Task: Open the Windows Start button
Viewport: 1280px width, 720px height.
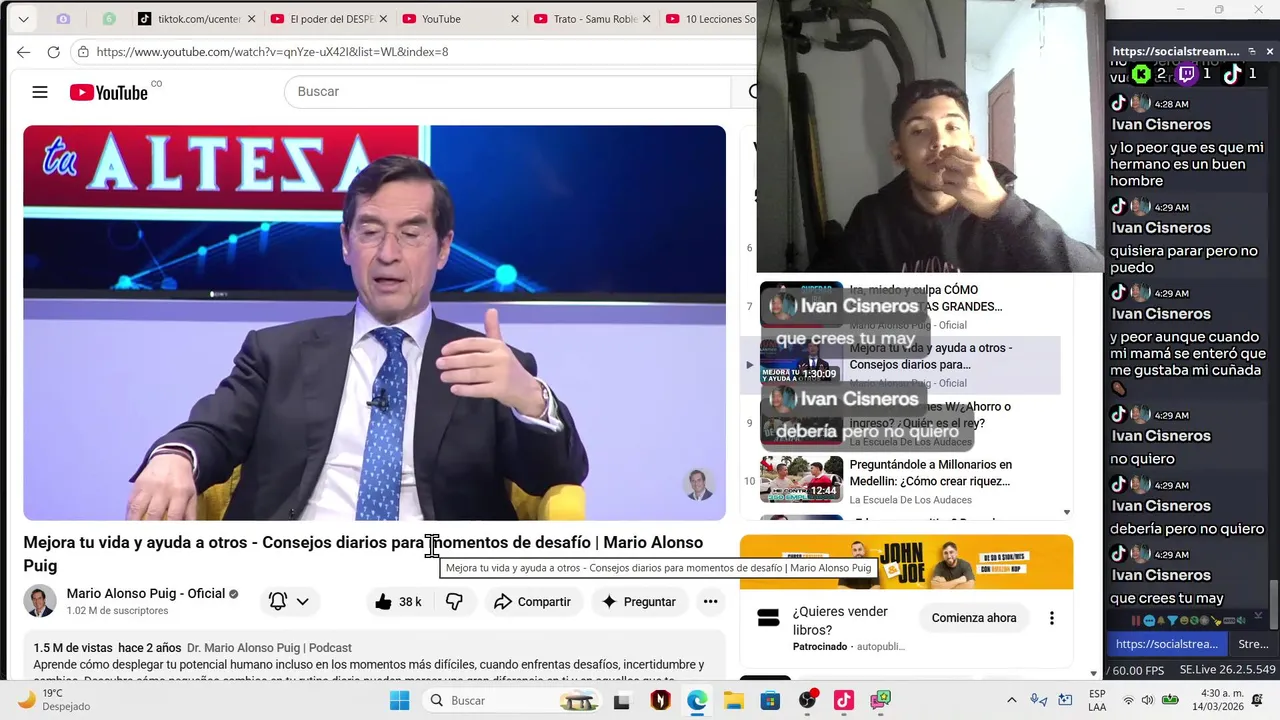Action: [399, 700]
